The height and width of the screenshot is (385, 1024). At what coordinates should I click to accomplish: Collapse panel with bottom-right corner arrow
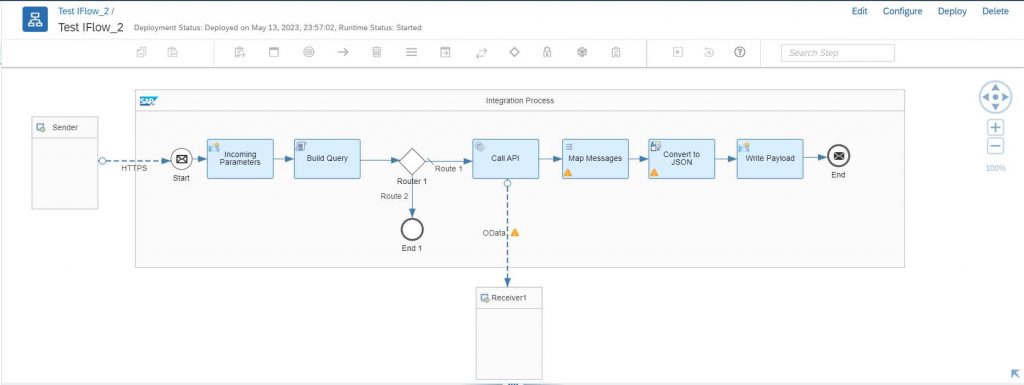point(1015,373)
